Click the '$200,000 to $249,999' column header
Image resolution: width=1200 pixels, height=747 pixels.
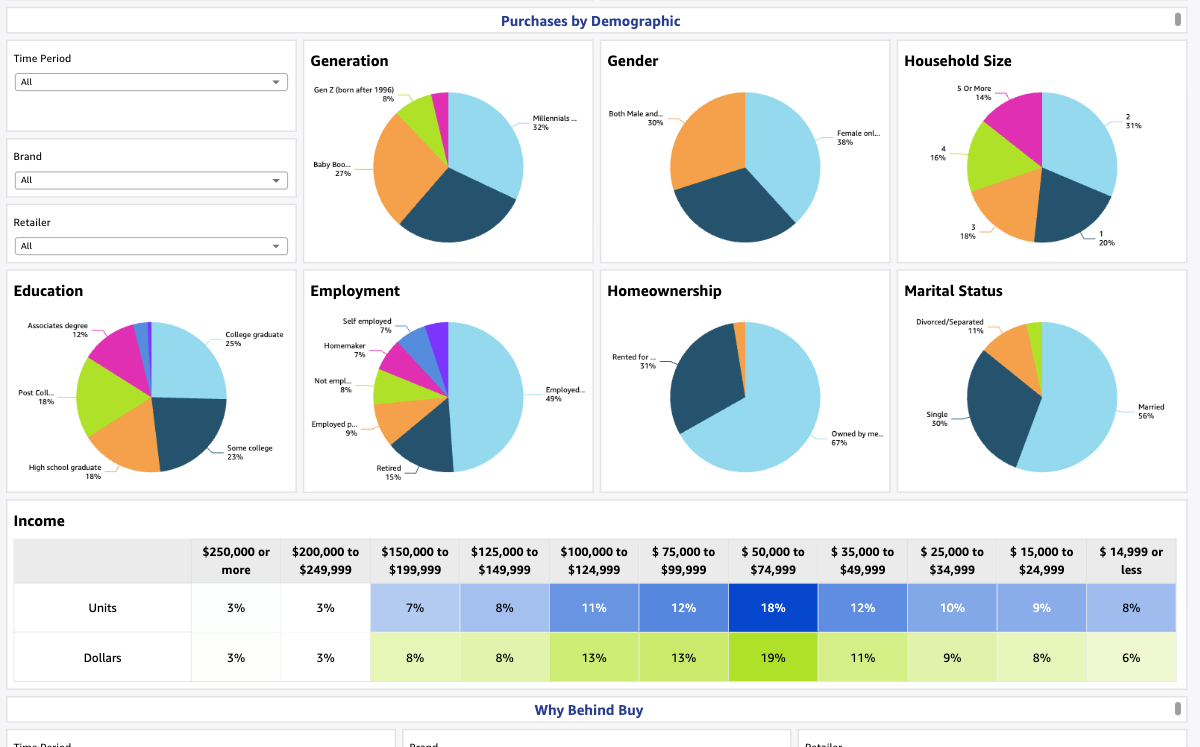pyautogui.click(x=325, y=561)
